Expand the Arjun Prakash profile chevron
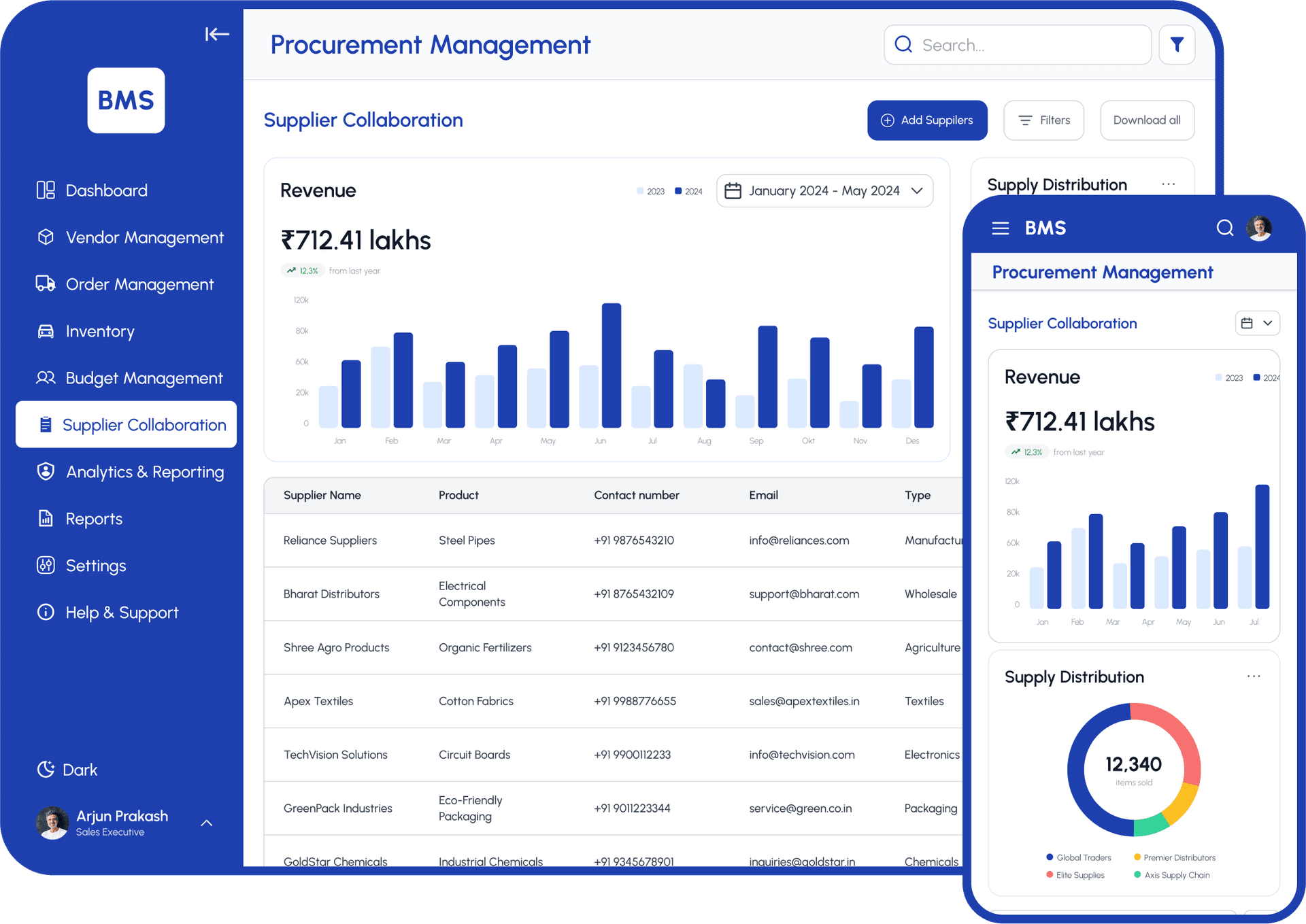The width and height of the screenshot is (1306, 924). tap(206, 823)
